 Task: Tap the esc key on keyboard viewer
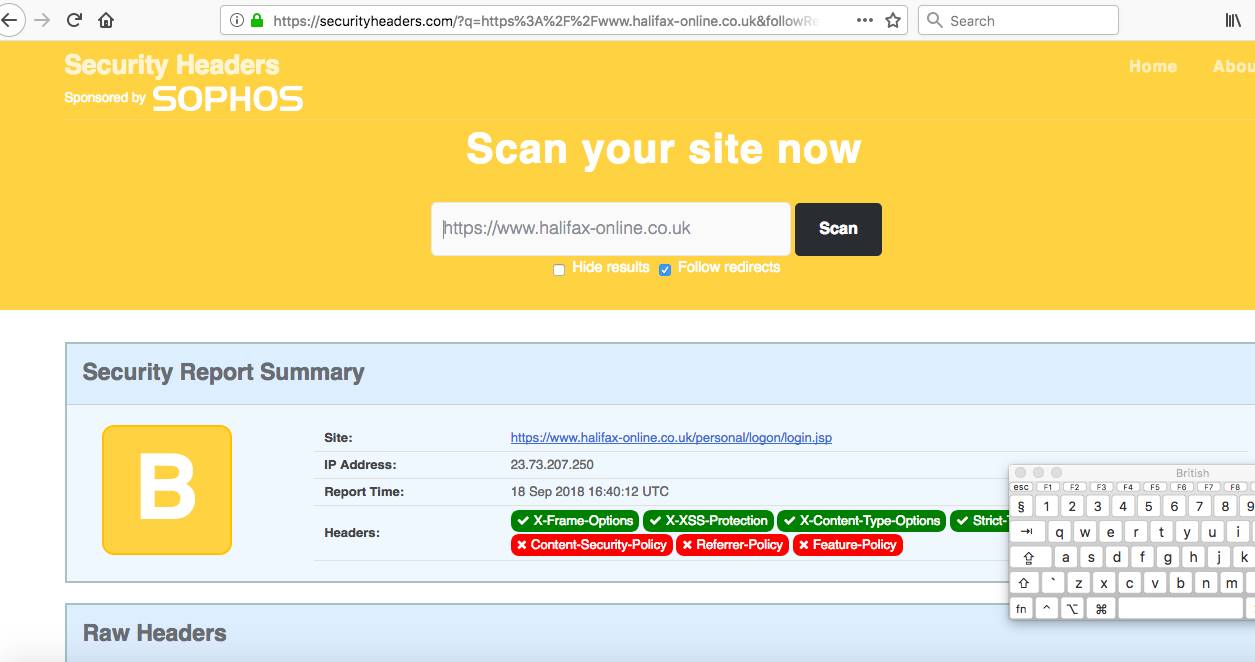1021,487
